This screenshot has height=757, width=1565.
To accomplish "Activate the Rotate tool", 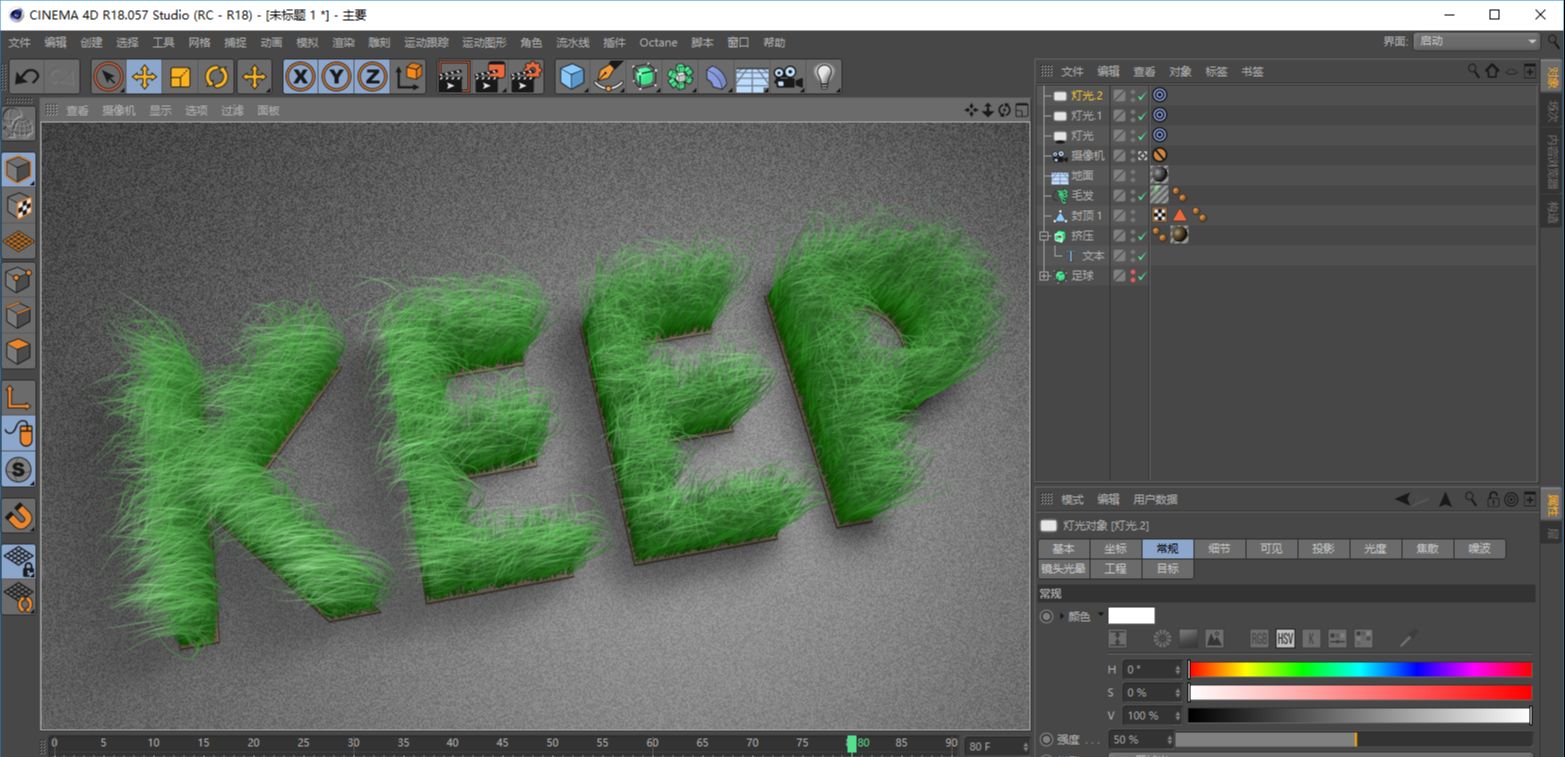I will (x=217, y=77).
